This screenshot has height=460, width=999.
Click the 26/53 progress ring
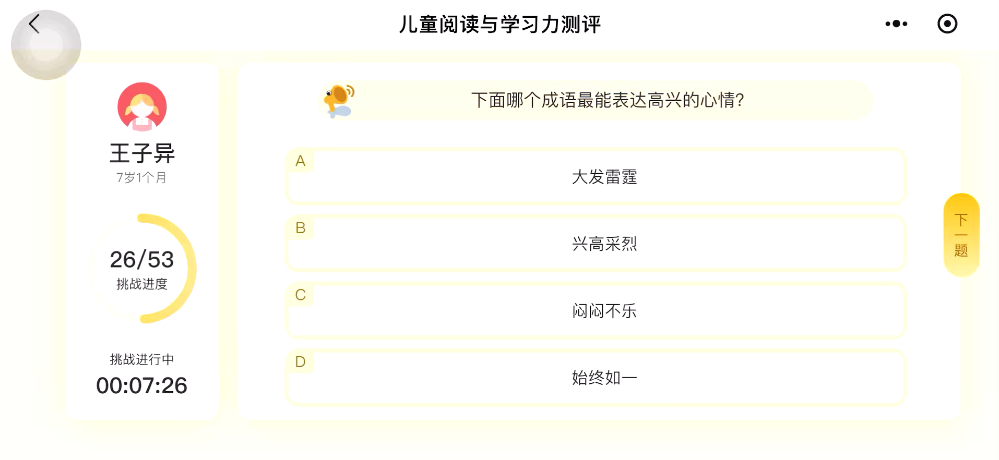tap(142, 268)
